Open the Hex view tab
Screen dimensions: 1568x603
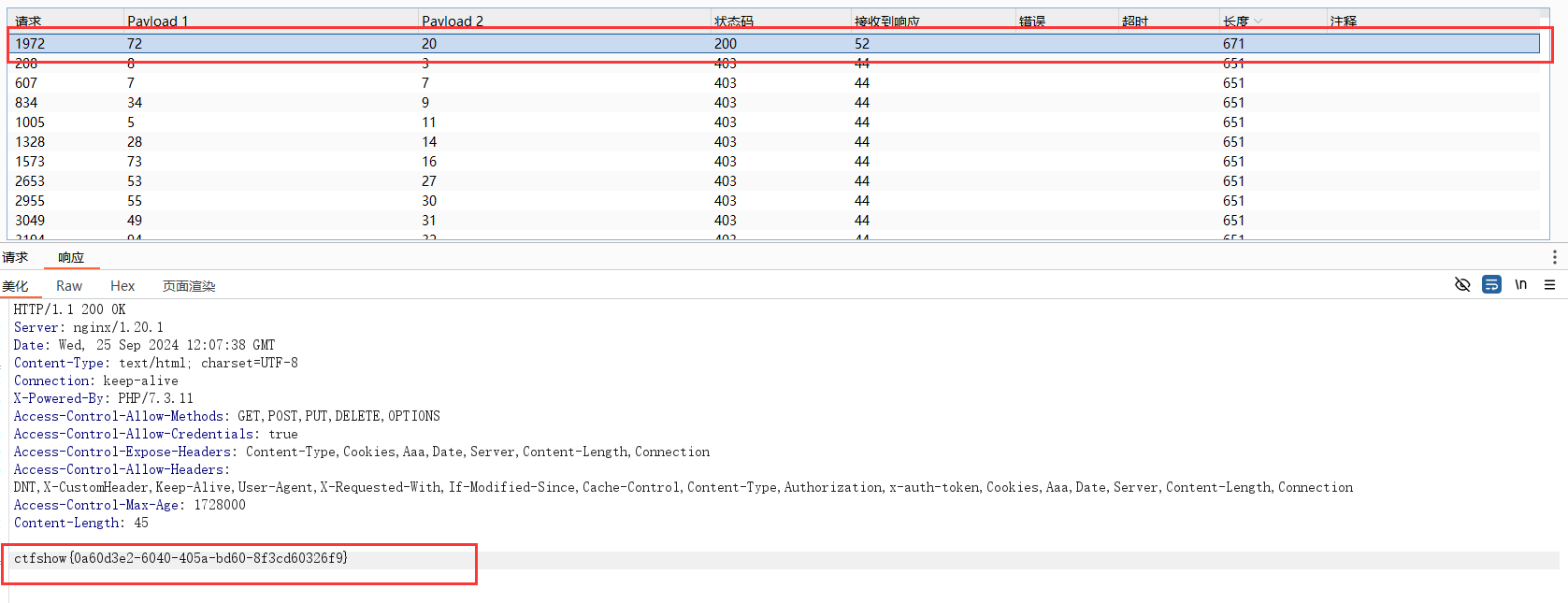click(122, 286)
